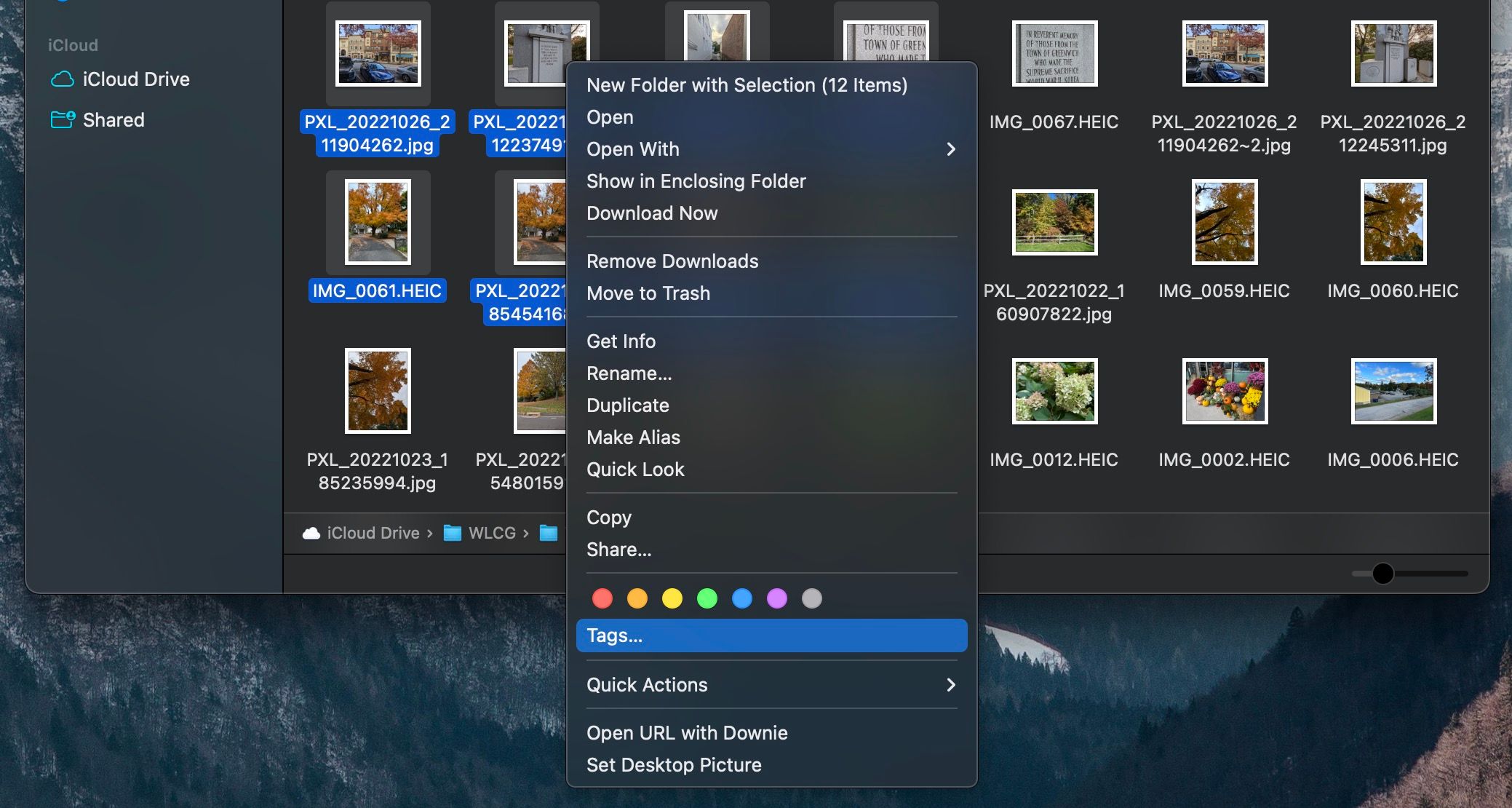Click New Folder with Selection (12 Items)
Image resolution: width=1512 pixels, height=808 pixels.
747,85
